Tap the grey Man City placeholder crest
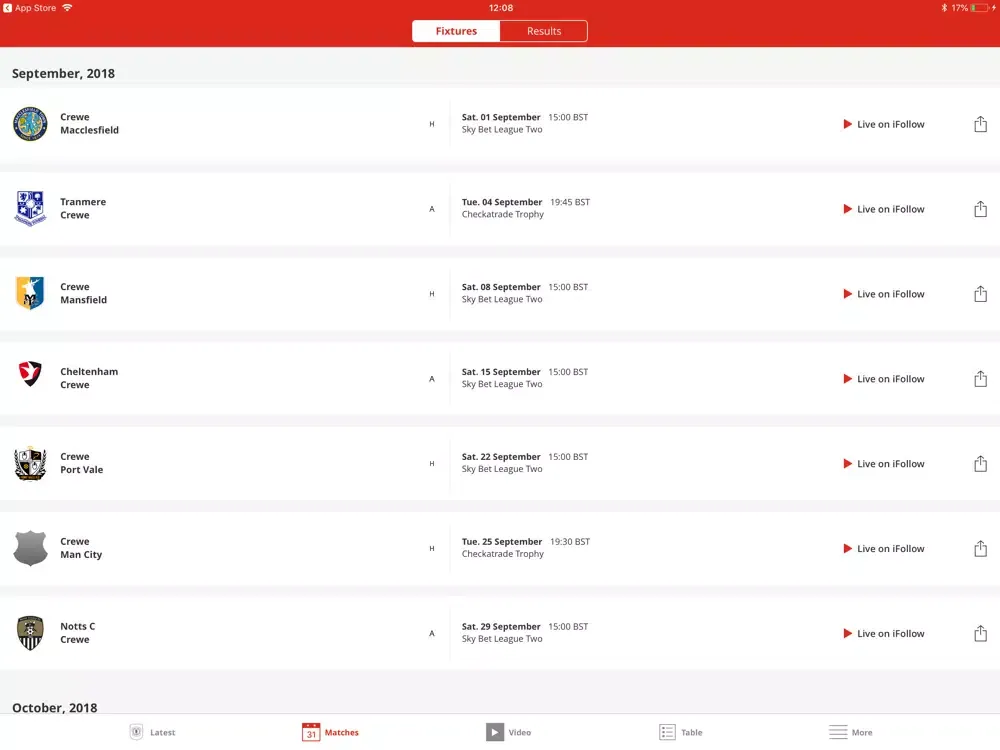1000x750 pixels. 30,548
